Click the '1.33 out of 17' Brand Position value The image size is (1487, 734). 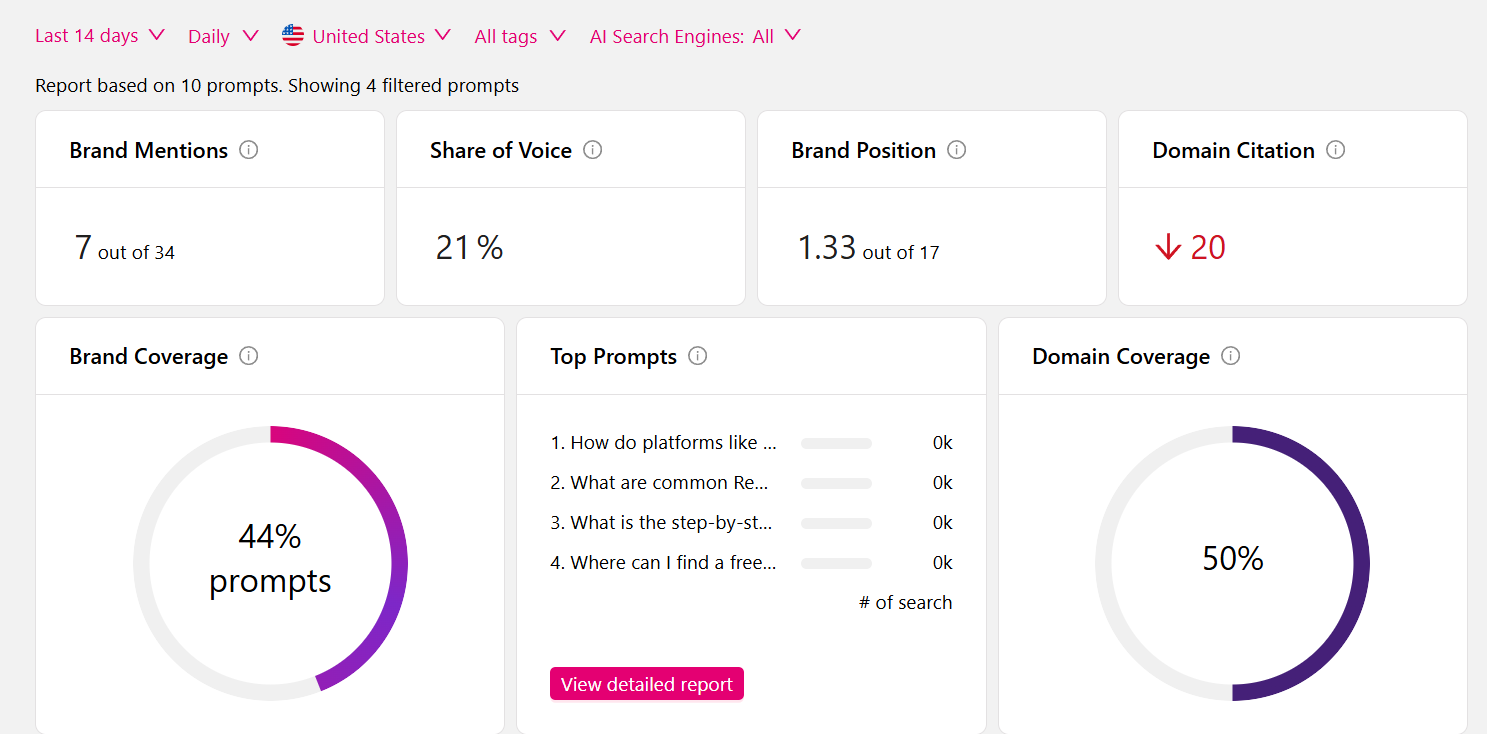pos(868,247)
